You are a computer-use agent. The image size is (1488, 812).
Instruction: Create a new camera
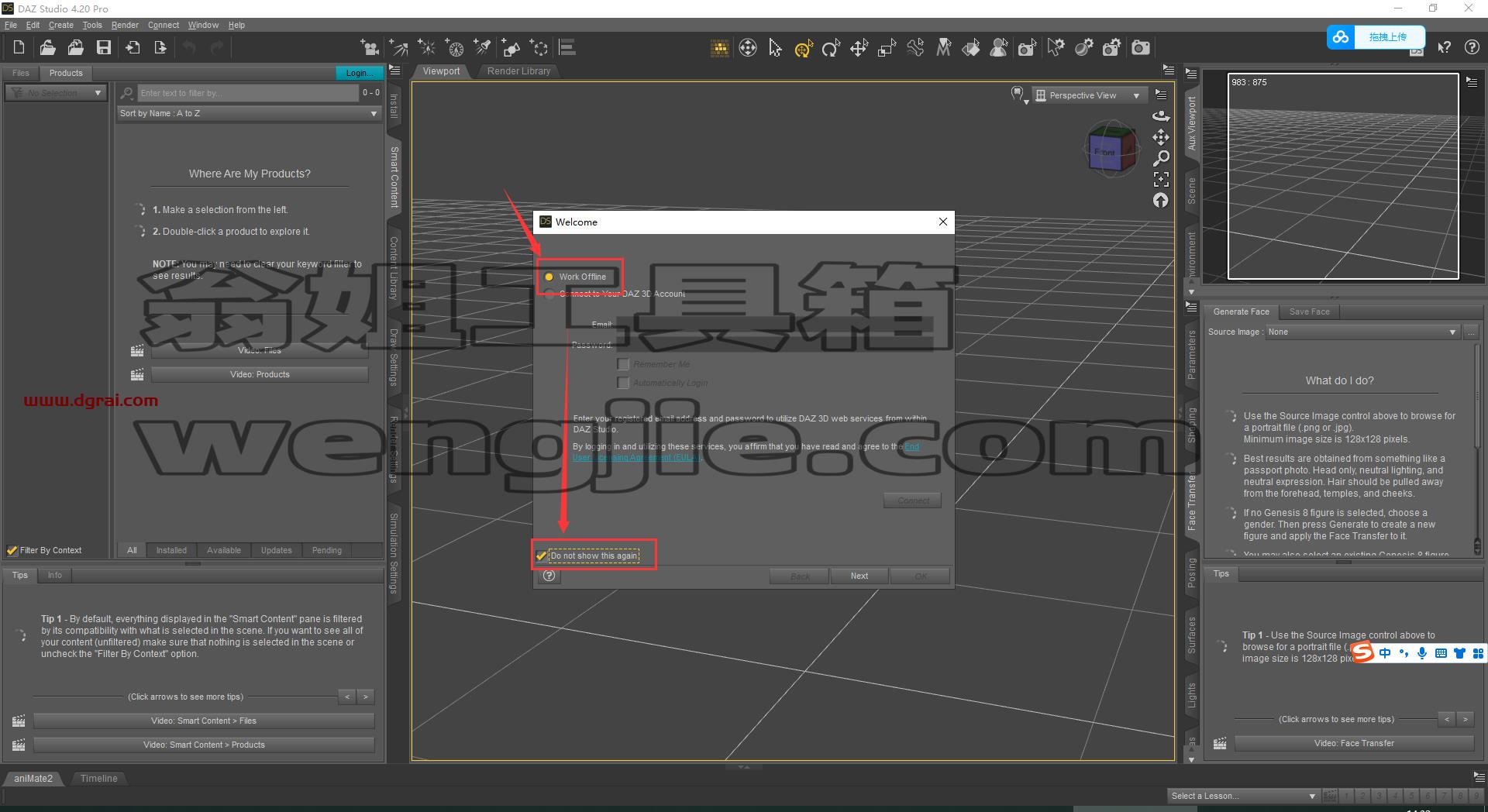click(x=370, y=48)
